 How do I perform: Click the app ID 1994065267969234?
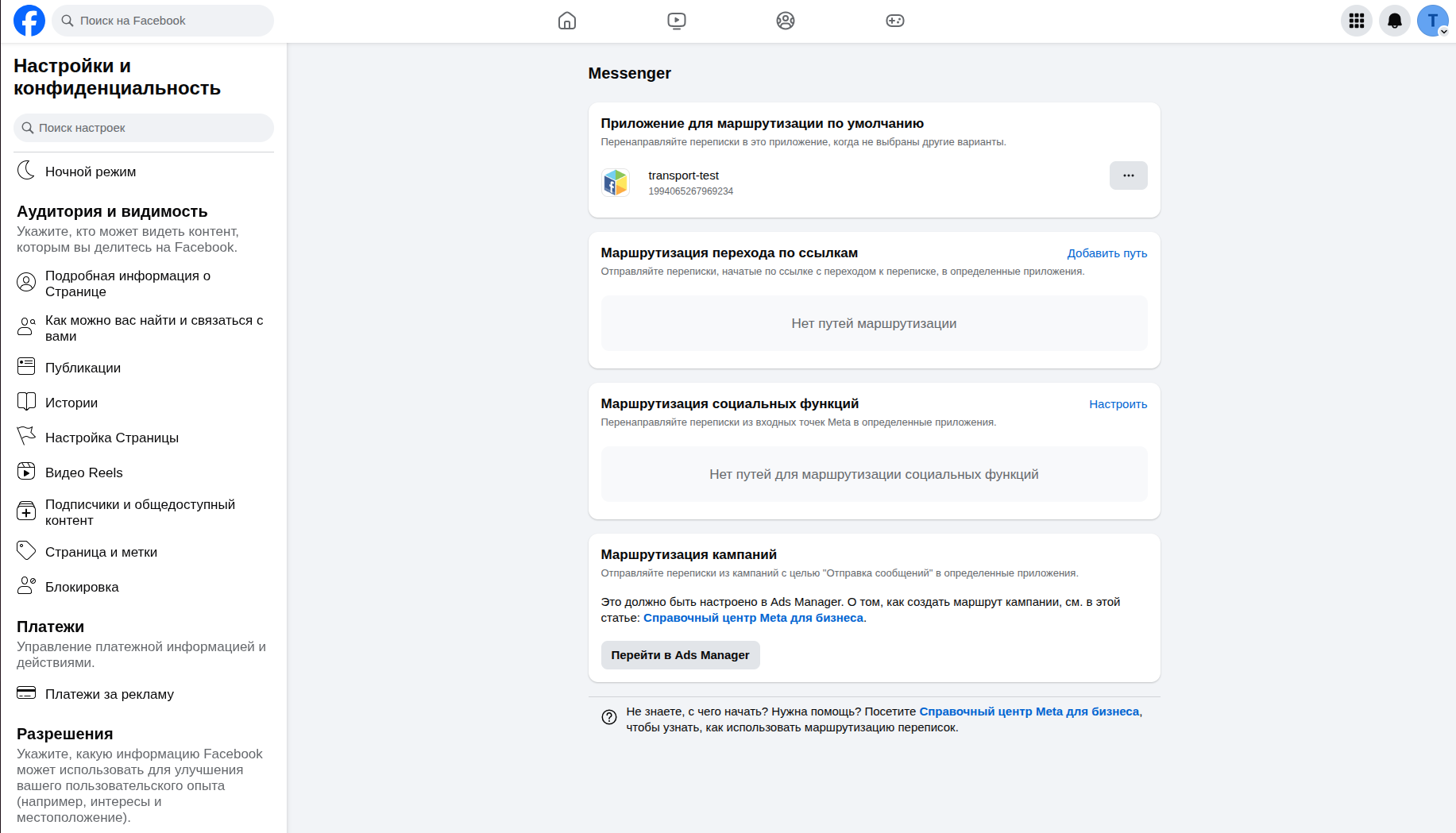[x=690, y=191]
